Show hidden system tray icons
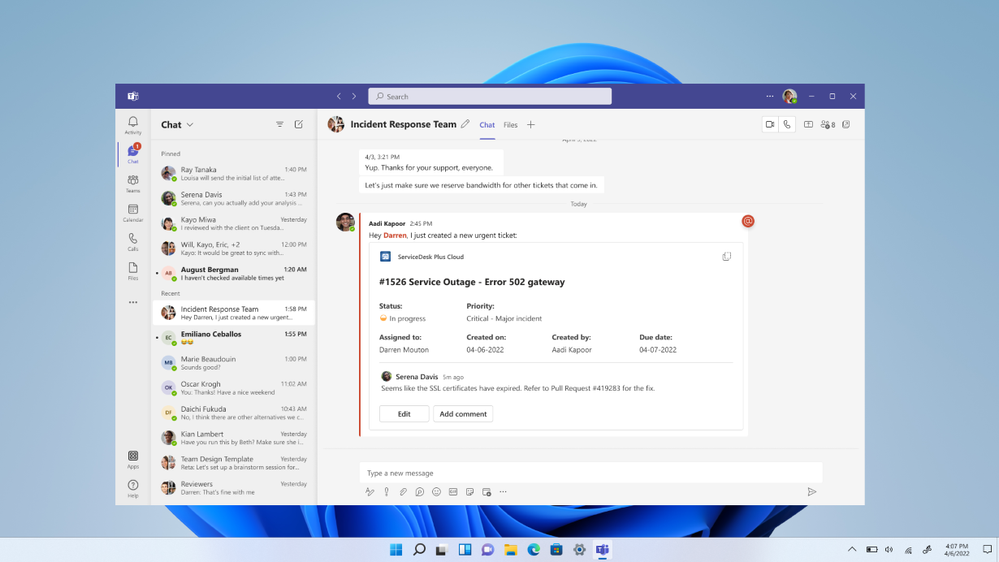This screenshot has width=999, height=562. tap(852, 549)
